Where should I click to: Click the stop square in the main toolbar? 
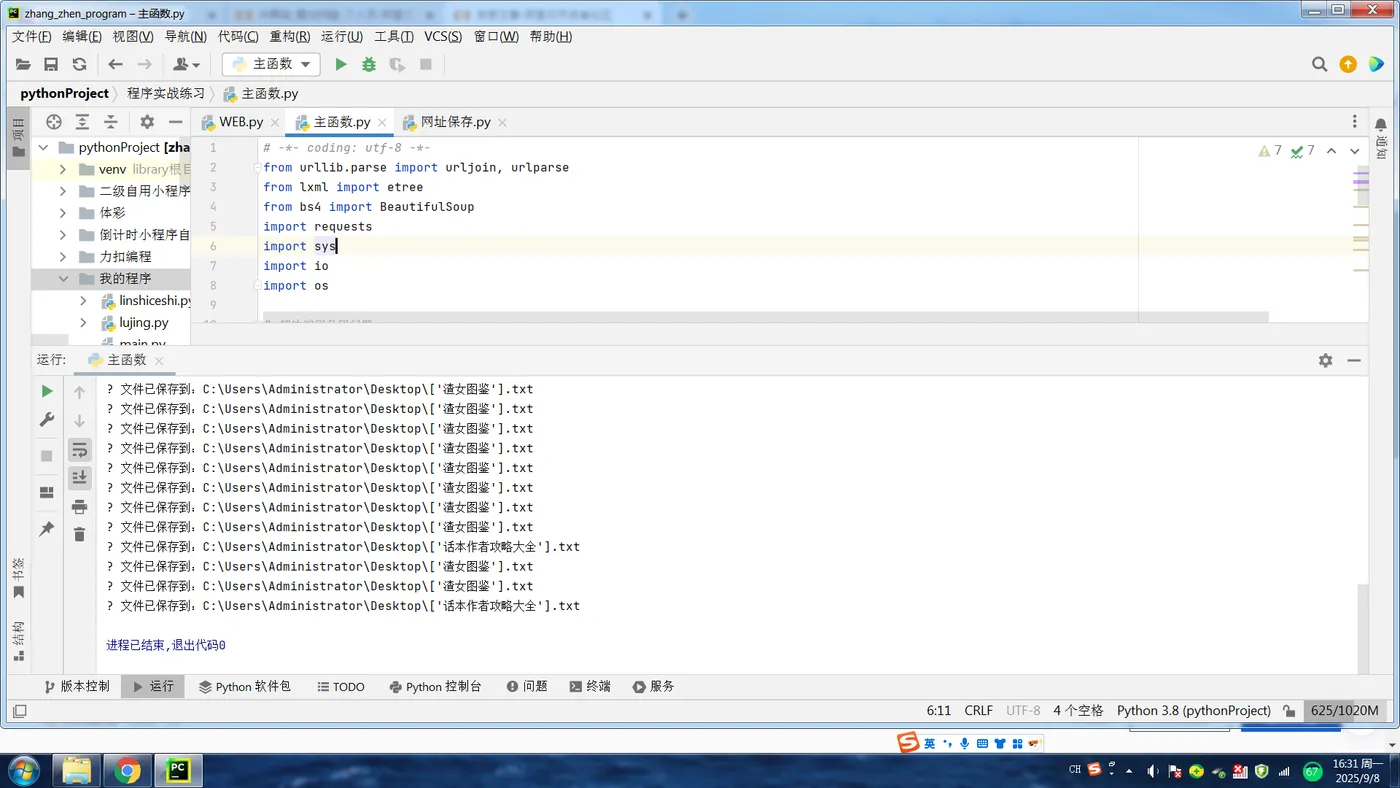tap(426, 64)
